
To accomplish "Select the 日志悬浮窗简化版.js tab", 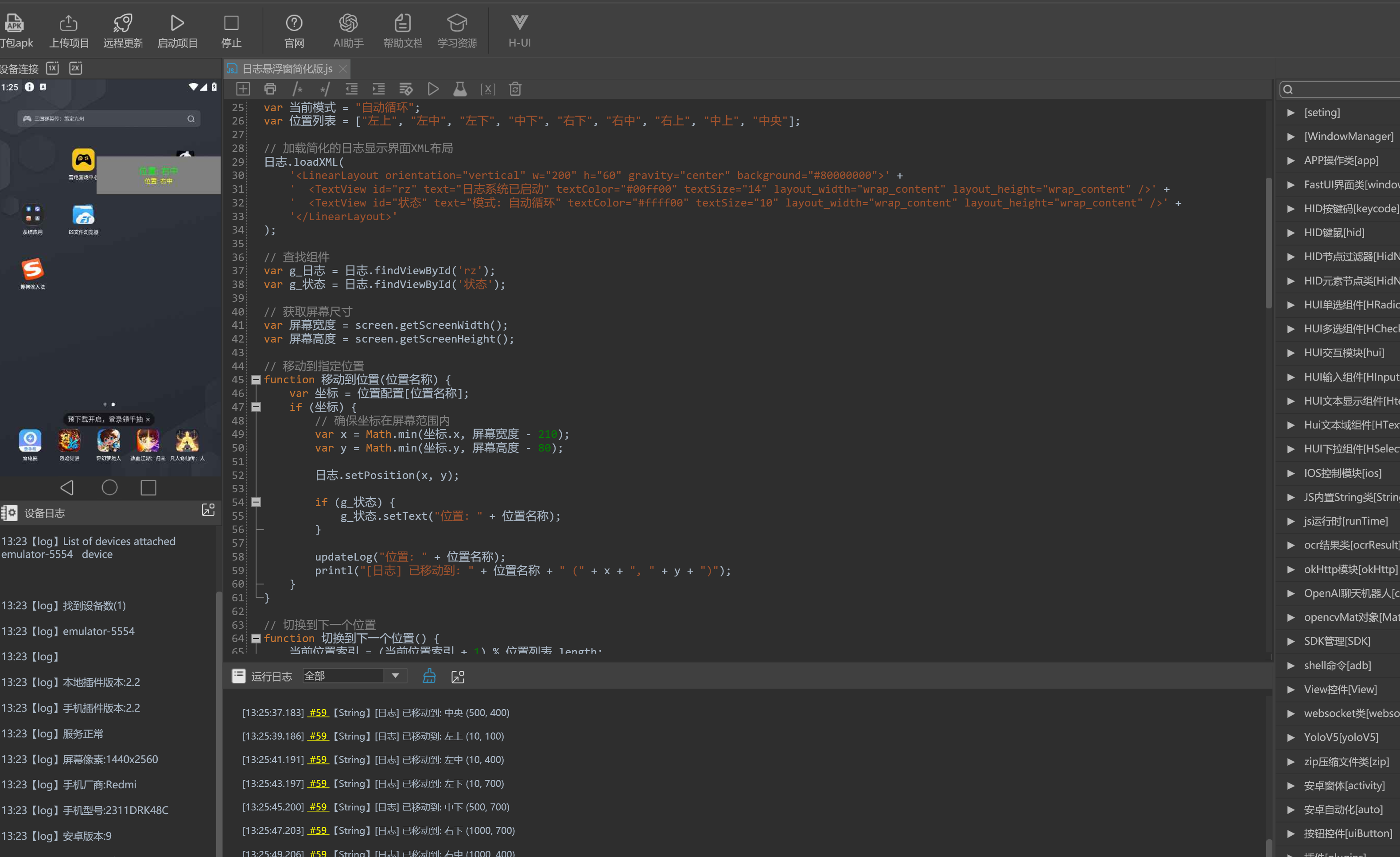I will click(287, 69).
